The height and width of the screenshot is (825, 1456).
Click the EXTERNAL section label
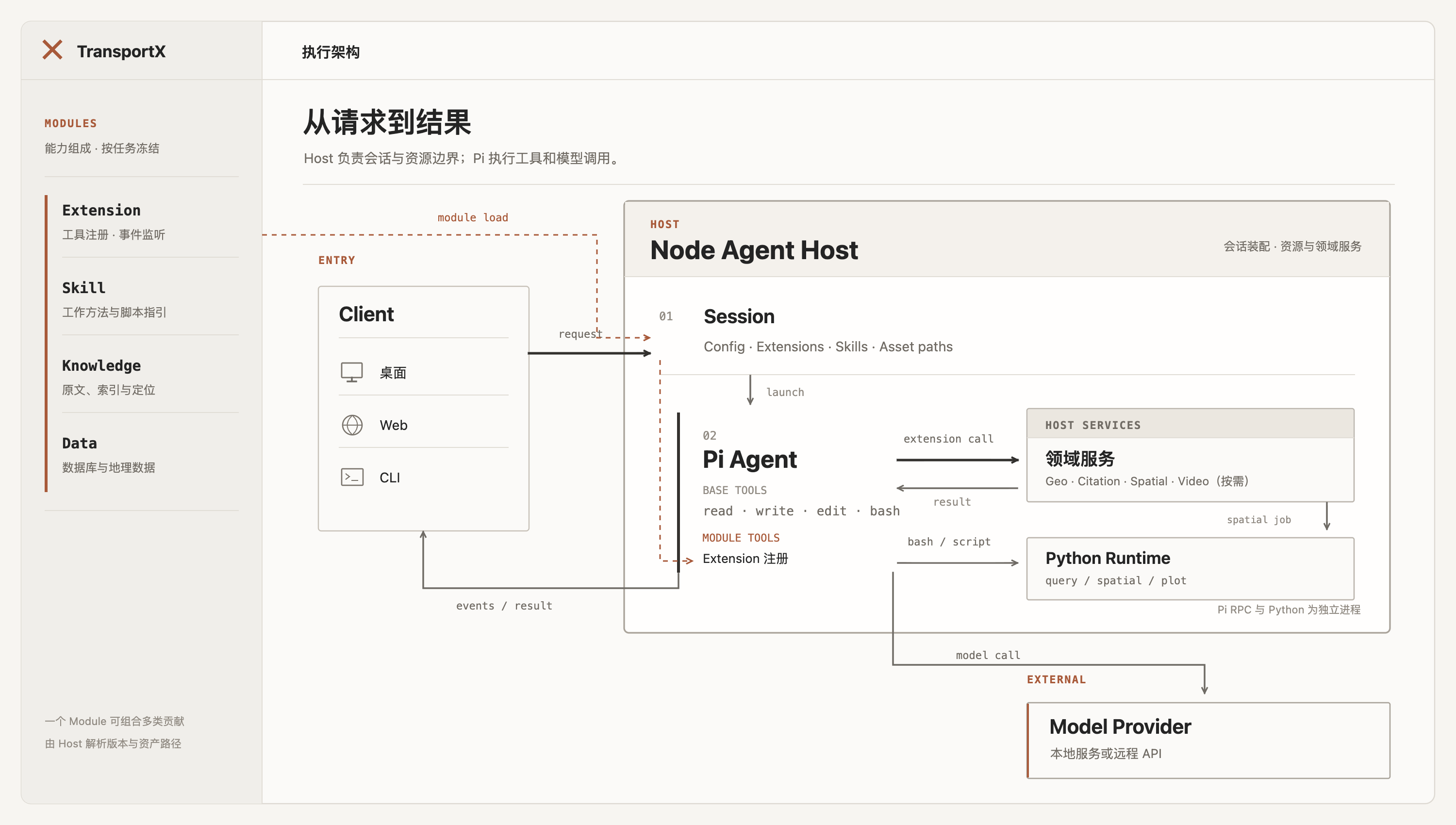tap(1056, 679)
